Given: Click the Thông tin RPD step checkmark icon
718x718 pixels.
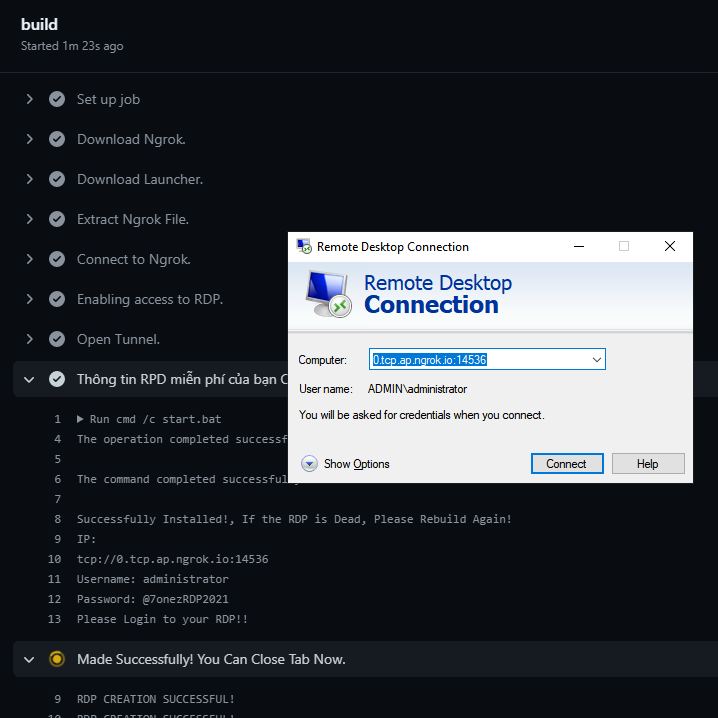Looking at the screenshot, I should coord(57,379).
